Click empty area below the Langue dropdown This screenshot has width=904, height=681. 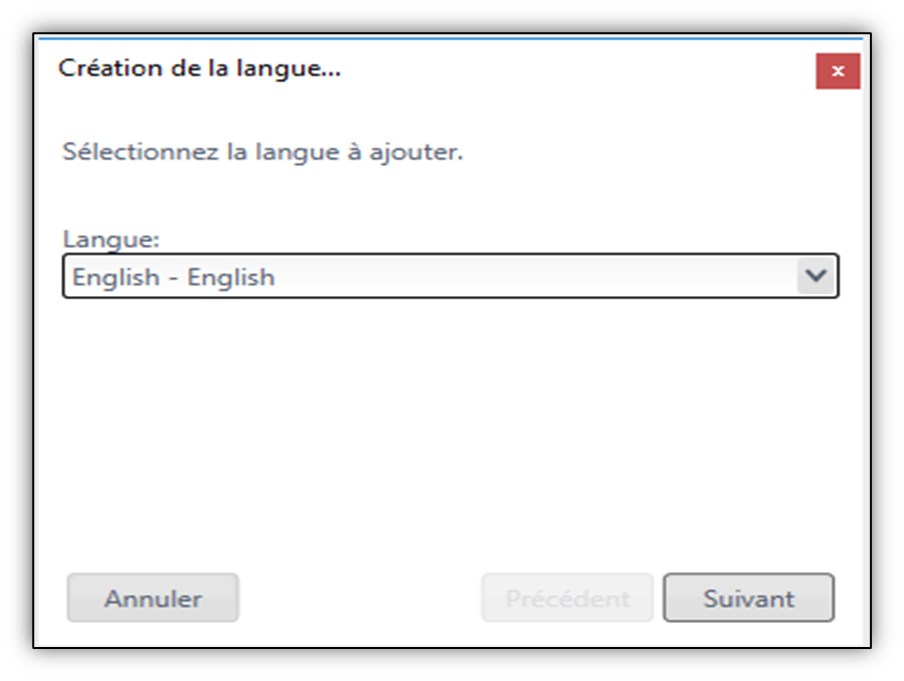pyautogui.click(x=450, y=432)
